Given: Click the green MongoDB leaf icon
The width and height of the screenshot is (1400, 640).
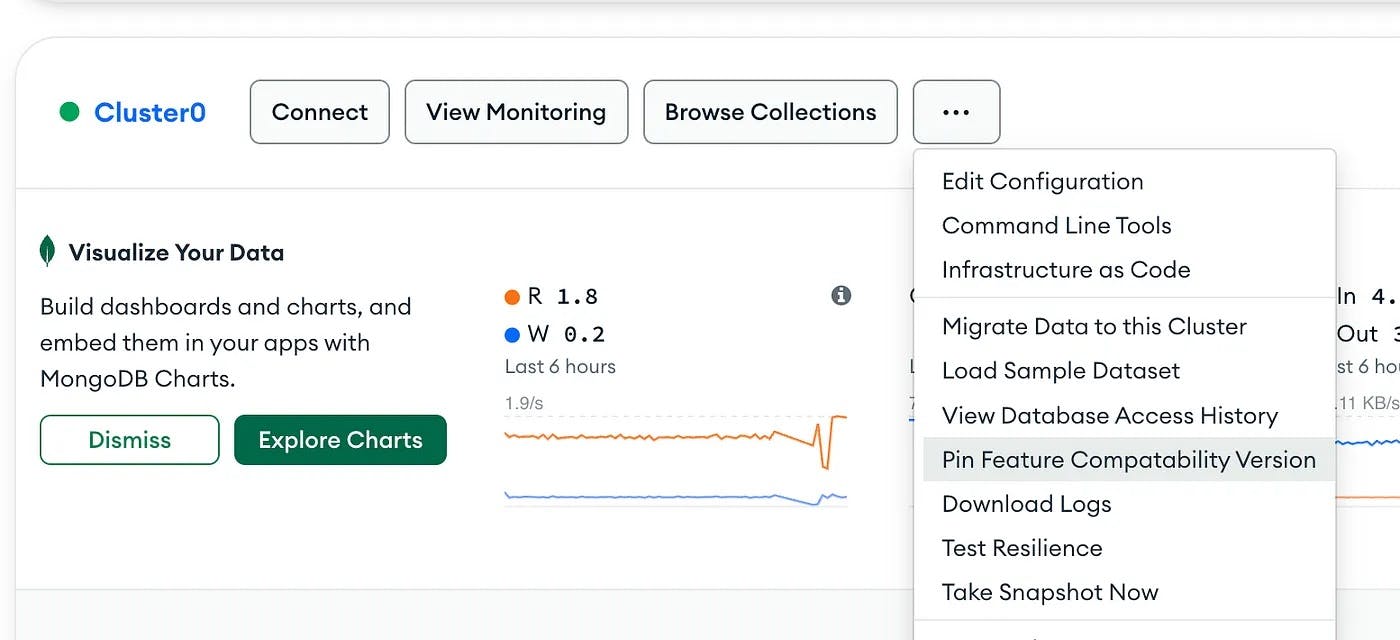Looking at the screenshot, I should 47,252.
